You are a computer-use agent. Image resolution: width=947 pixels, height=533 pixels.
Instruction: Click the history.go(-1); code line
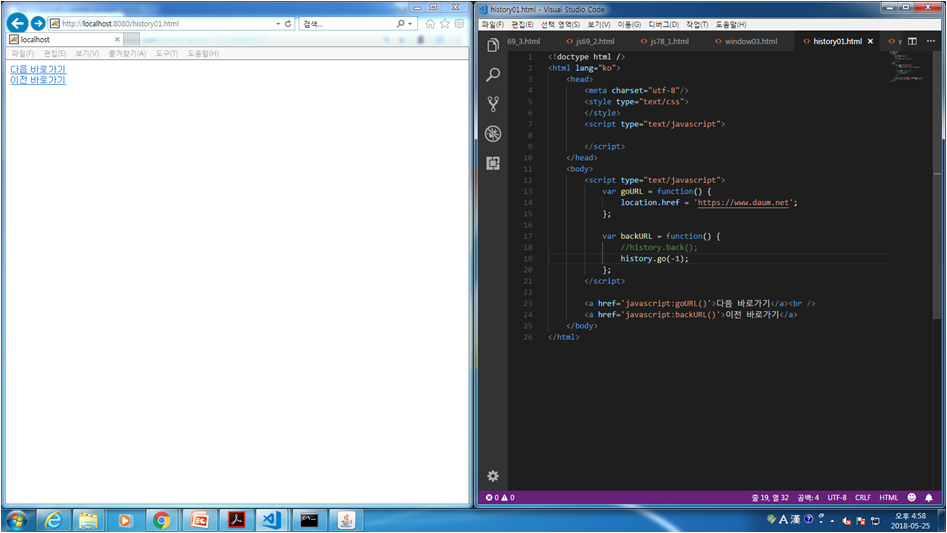pyautogui.click(x=654, y=258)
